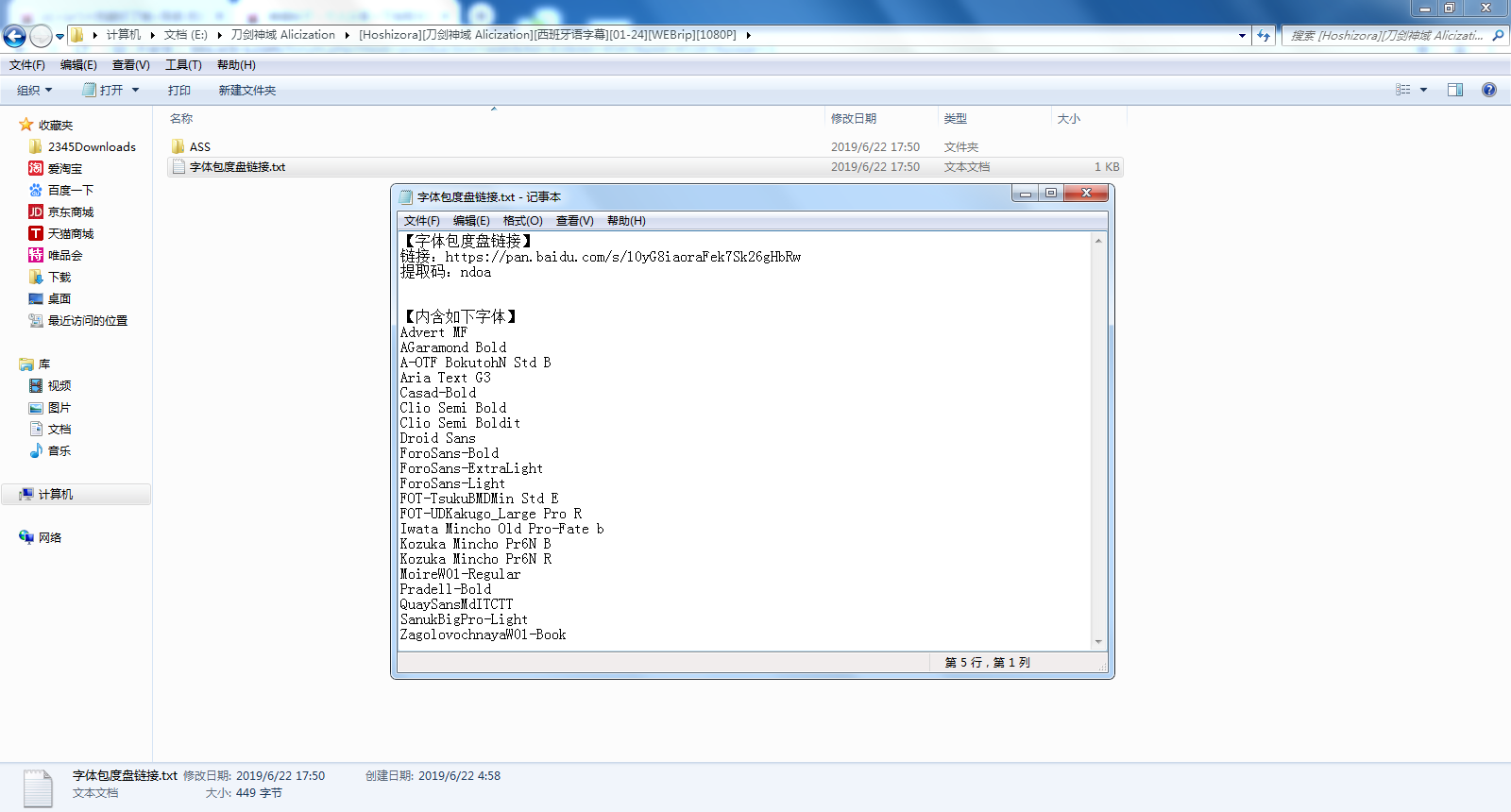Image resolution: width=1511 pixels, height=812 pixels.
Task: Click the Explorer back navigation arrow
Action: [x=14, y=36]
